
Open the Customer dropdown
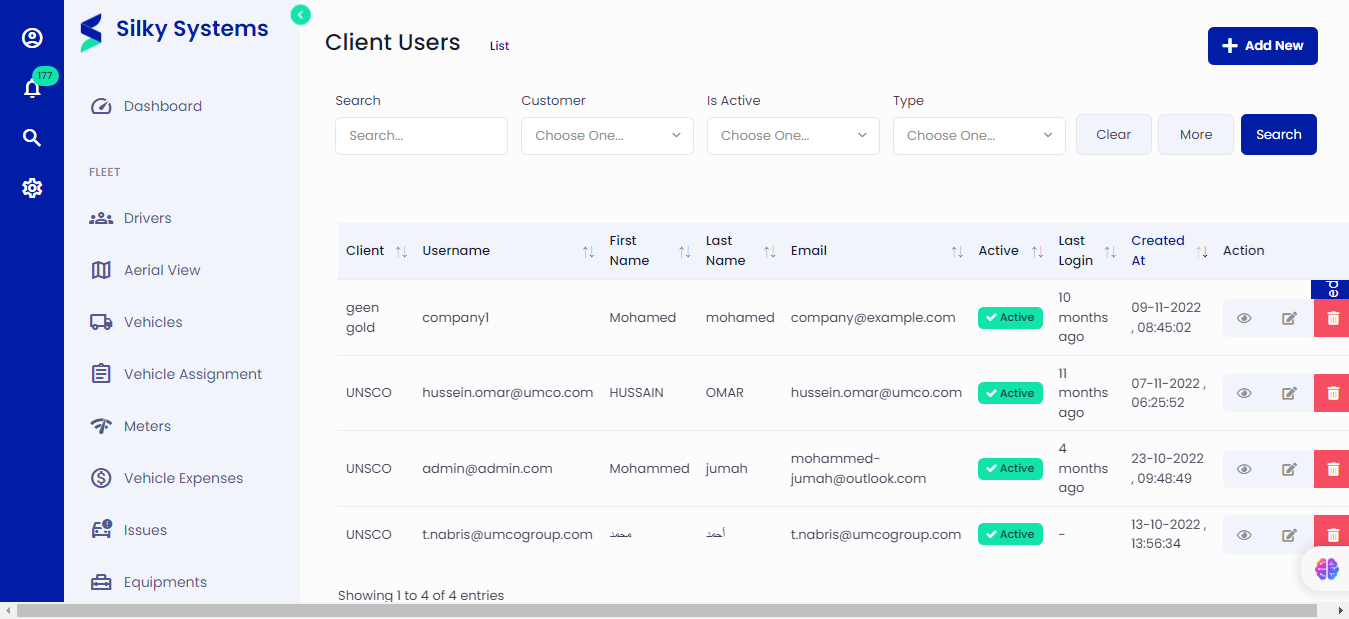(x=606, y=135)
